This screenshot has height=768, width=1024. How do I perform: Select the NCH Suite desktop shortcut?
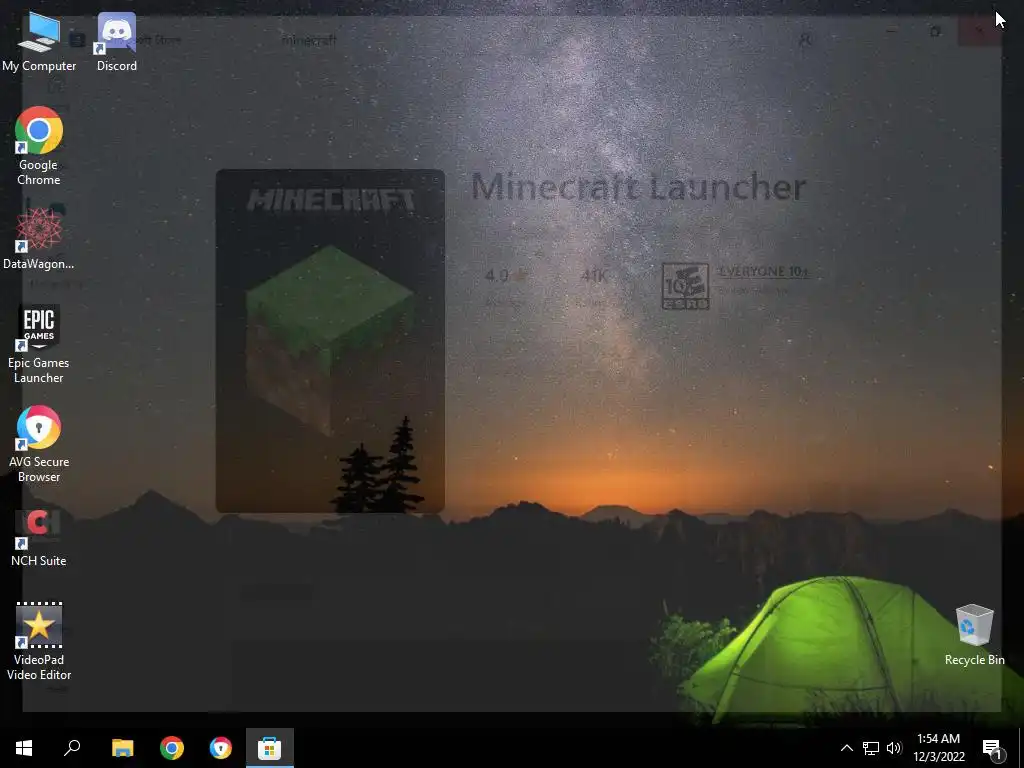click(39, 537)
